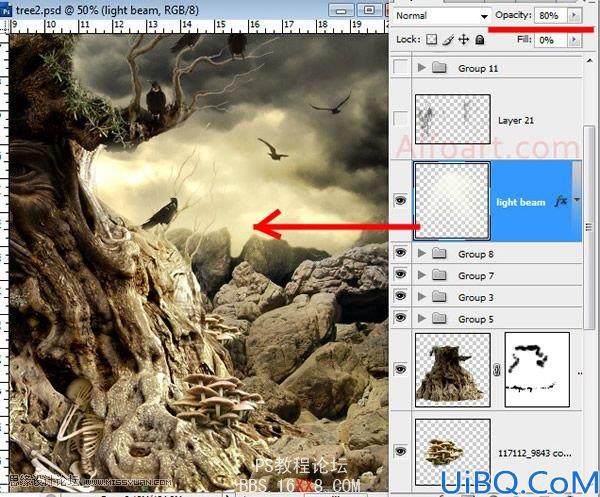Screen dimensions: 600x497
Task: Expand Group 7 triangle
Action: click(421, 275)
